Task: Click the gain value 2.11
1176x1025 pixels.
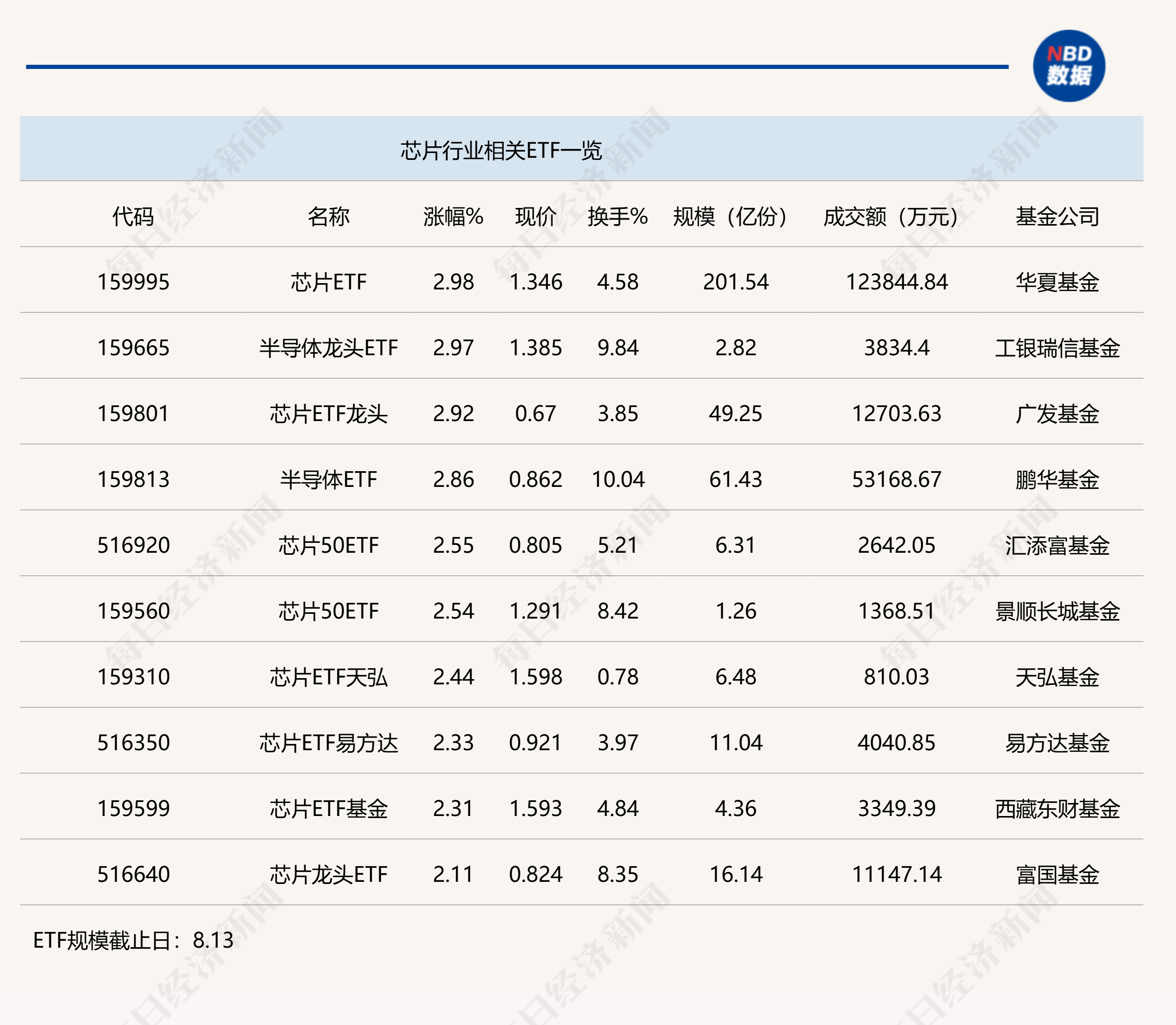Action: [453, 874]
